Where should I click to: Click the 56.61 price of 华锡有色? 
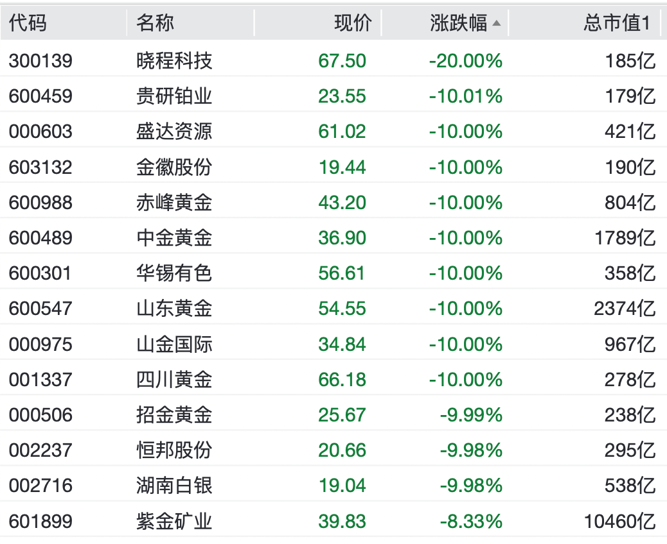coord(342,273)
